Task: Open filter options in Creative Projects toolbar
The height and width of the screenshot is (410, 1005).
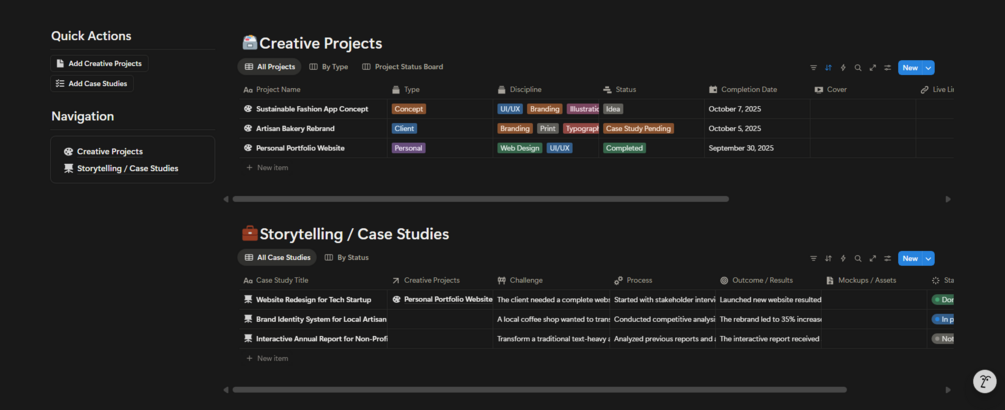Action: pos(813,68)
